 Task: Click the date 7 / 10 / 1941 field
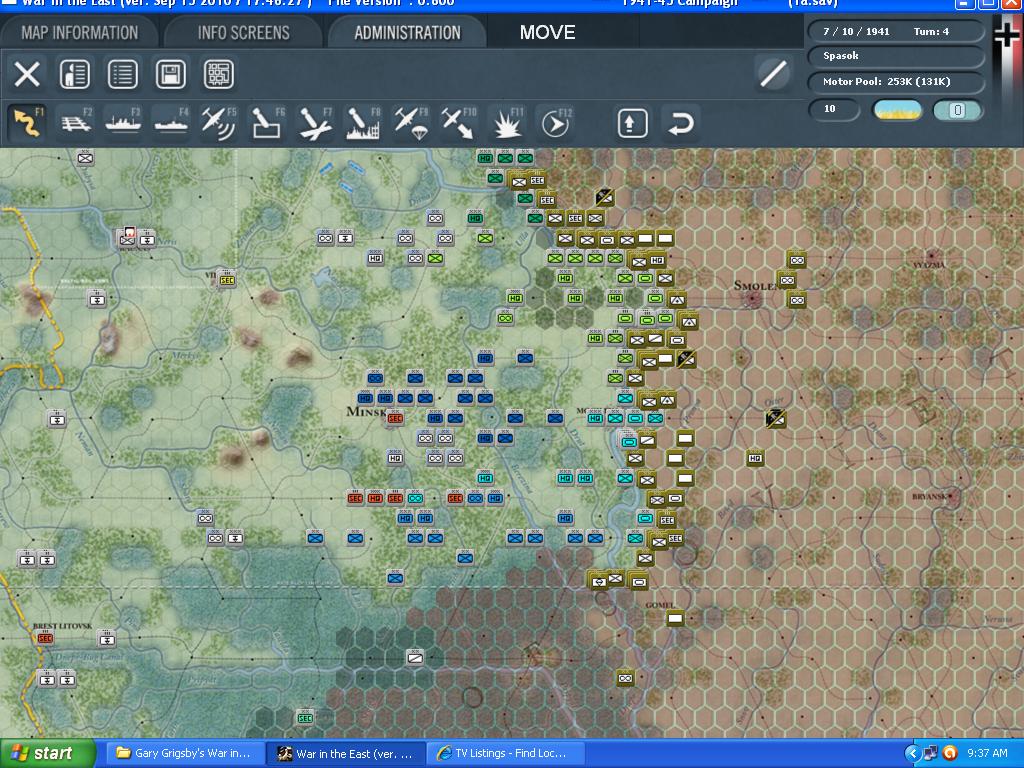(x=856, y=31)
